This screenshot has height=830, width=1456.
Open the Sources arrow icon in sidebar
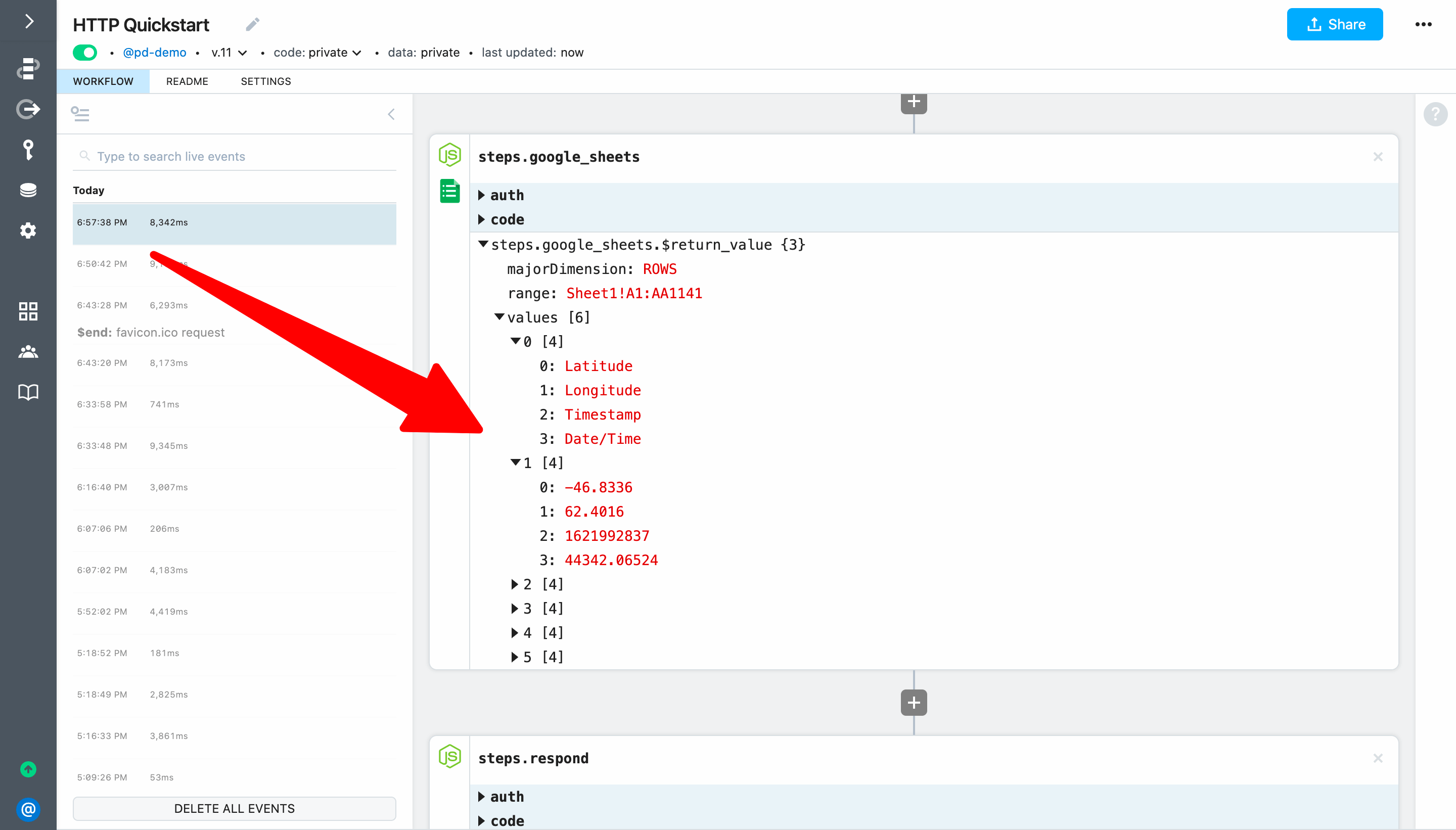point(28,109)
